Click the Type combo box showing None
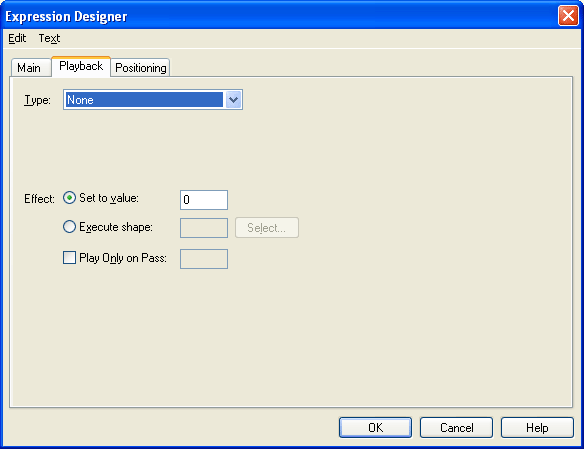 pos(153,100)
